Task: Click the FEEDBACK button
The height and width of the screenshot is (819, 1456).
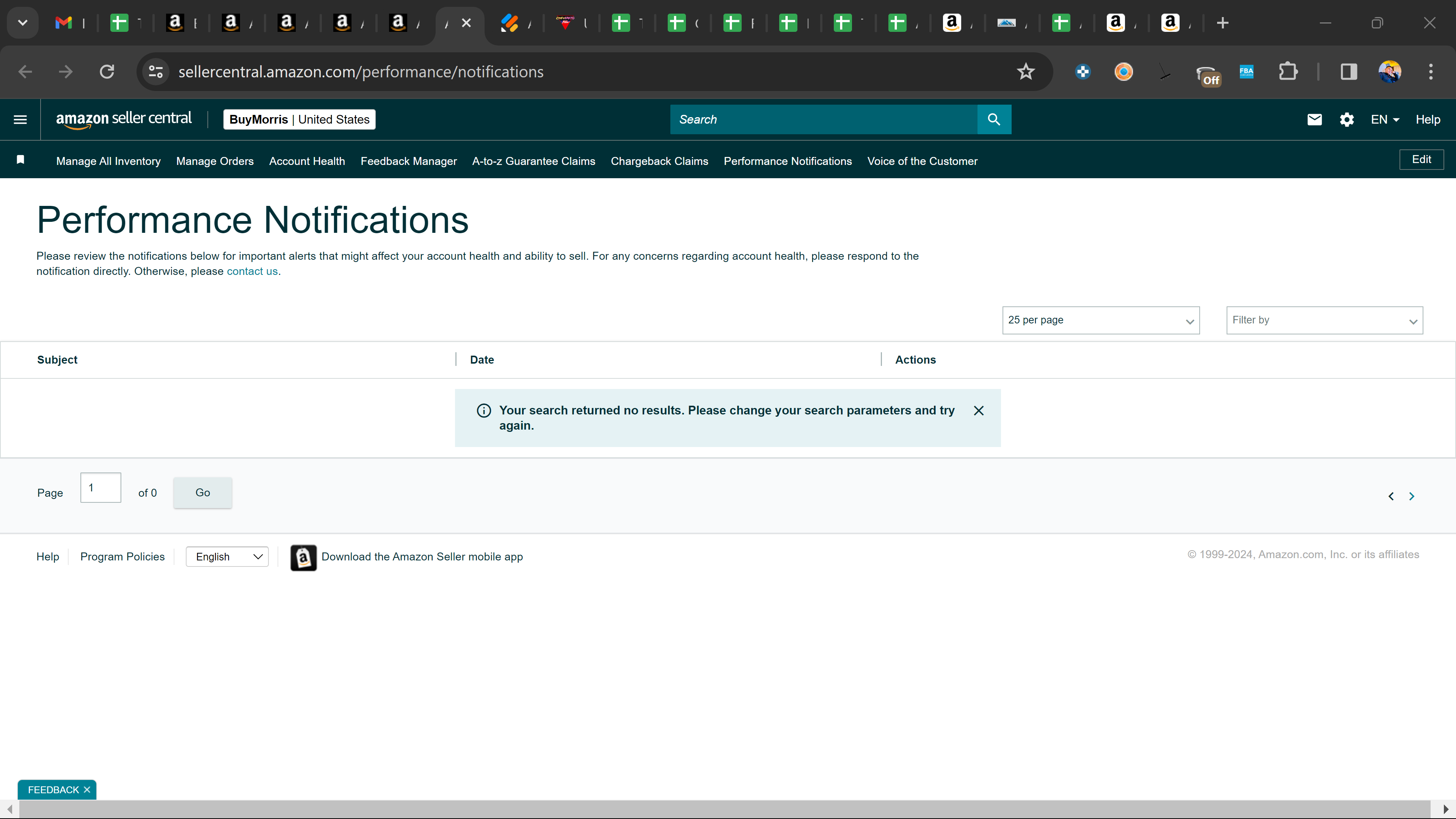Action: [54, 789]
